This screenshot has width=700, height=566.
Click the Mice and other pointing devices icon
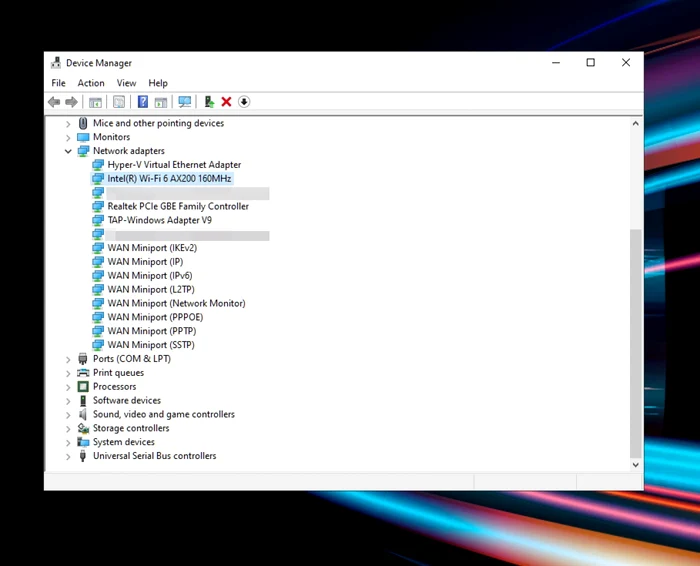83,123
